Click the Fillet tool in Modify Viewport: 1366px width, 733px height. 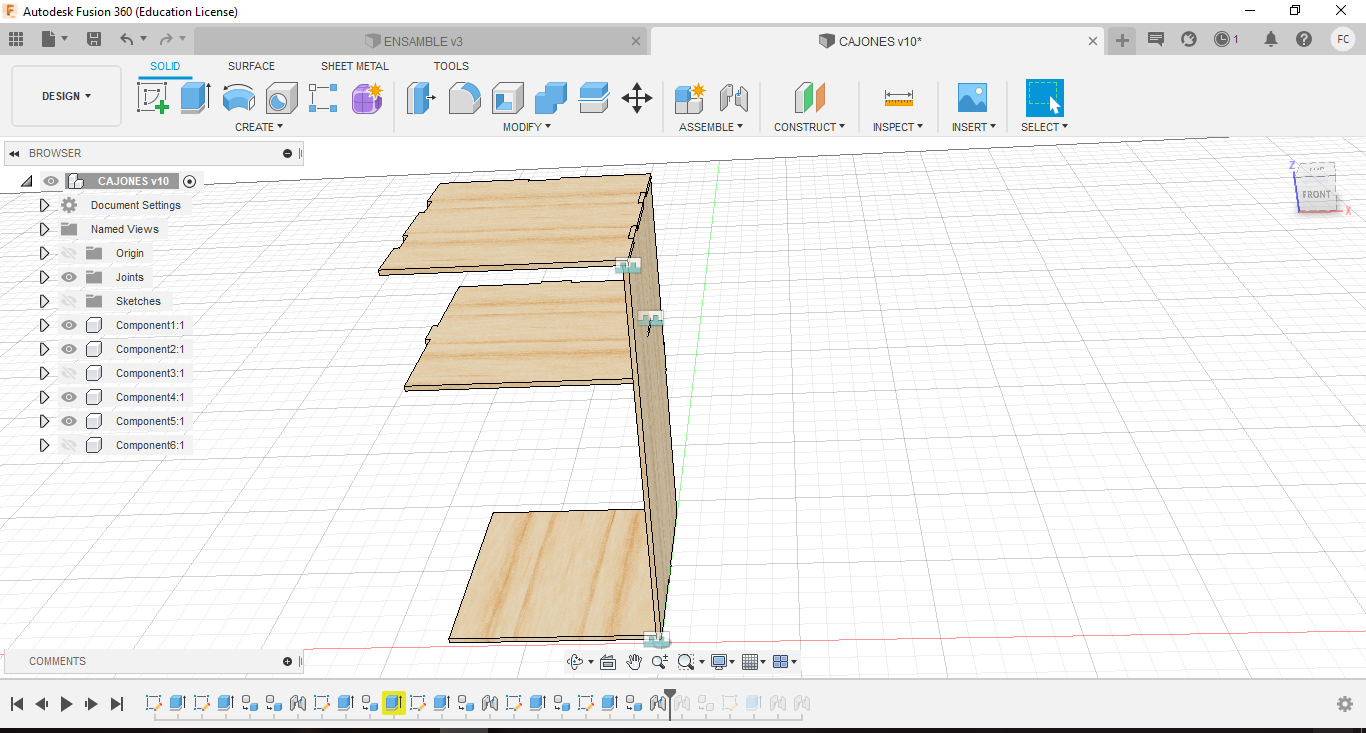pos(464,98)
